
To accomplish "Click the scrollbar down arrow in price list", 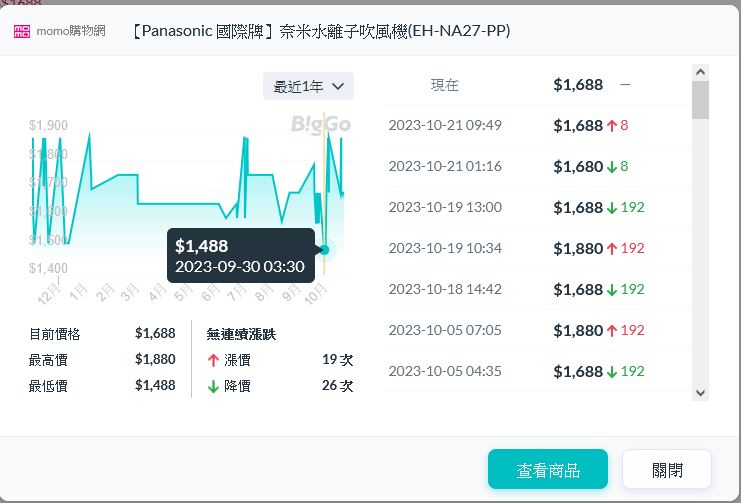I will coord(700,393).
